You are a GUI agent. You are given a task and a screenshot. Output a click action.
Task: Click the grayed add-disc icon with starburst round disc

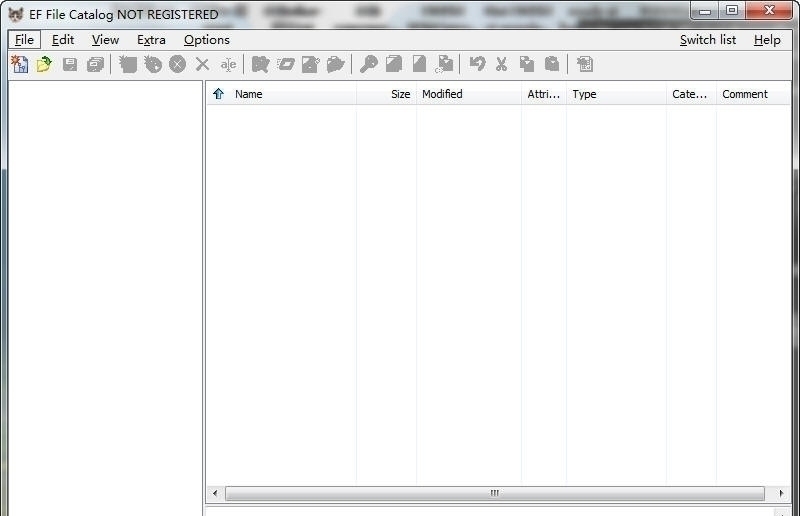click(153, 64)
